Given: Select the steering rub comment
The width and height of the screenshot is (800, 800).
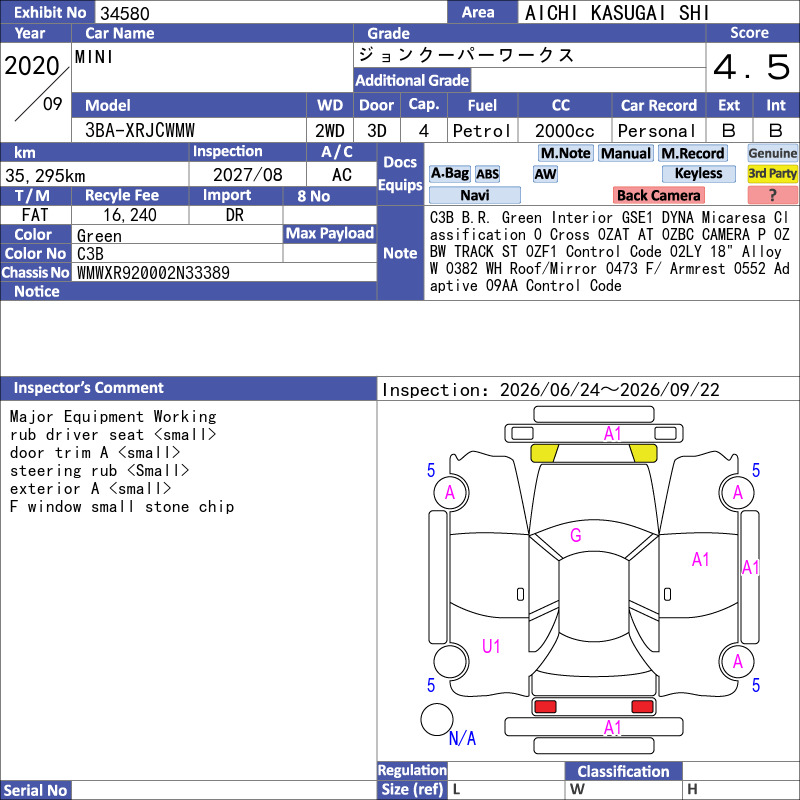Looking at the screenshot, I should (x=99, y=470).
